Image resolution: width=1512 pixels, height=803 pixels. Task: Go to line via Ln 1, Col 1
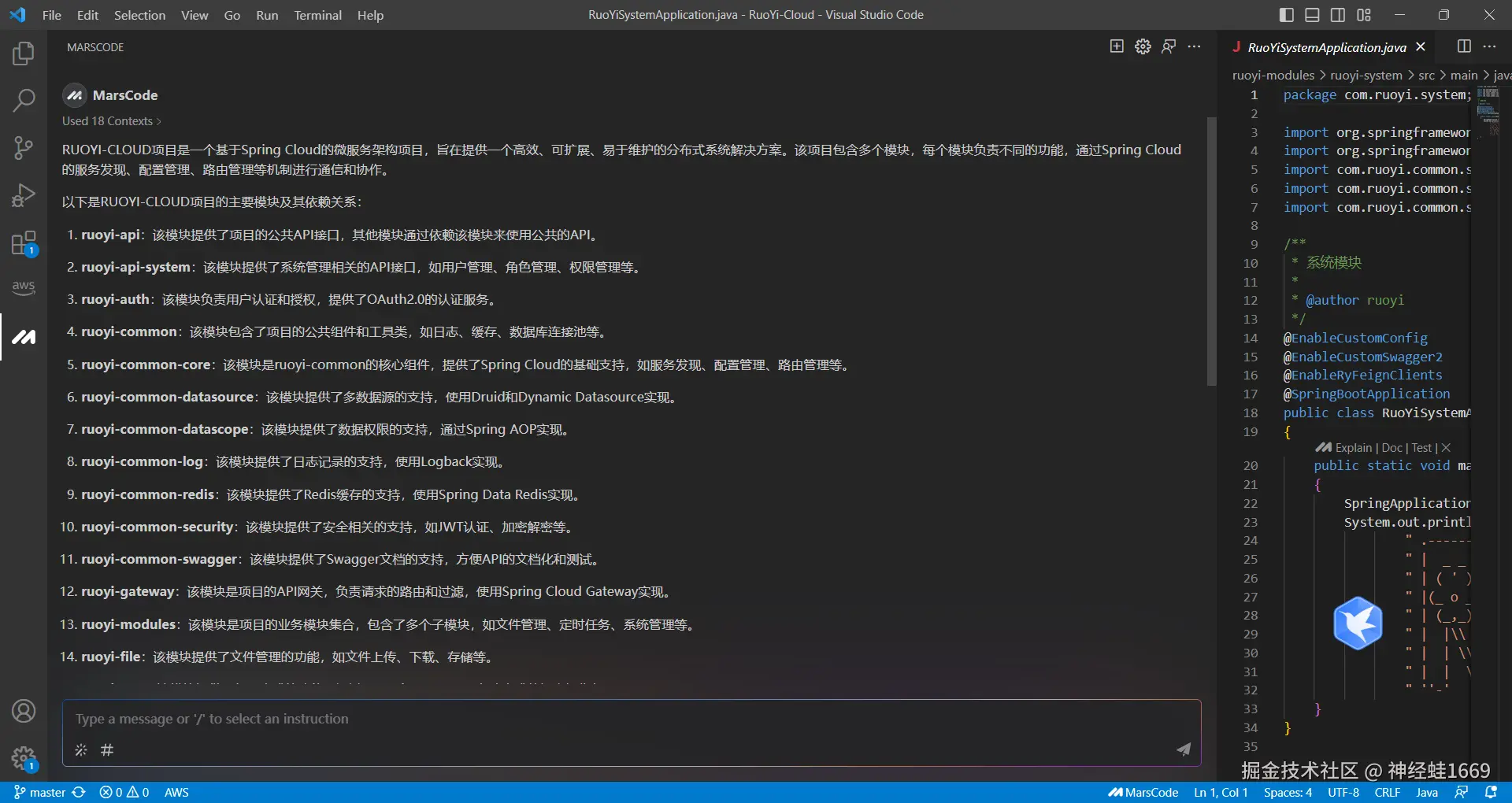[x=1221, y=792]
